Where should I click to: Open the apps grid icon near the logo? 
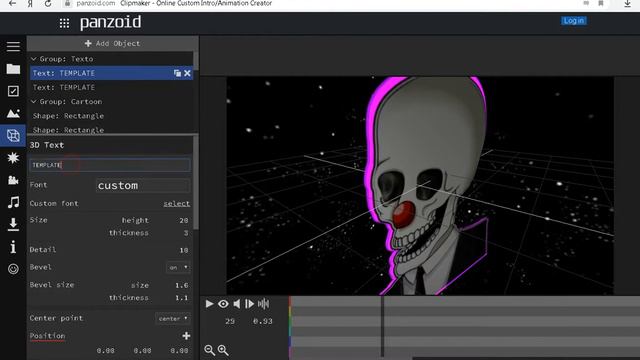[x=64, y=23]
